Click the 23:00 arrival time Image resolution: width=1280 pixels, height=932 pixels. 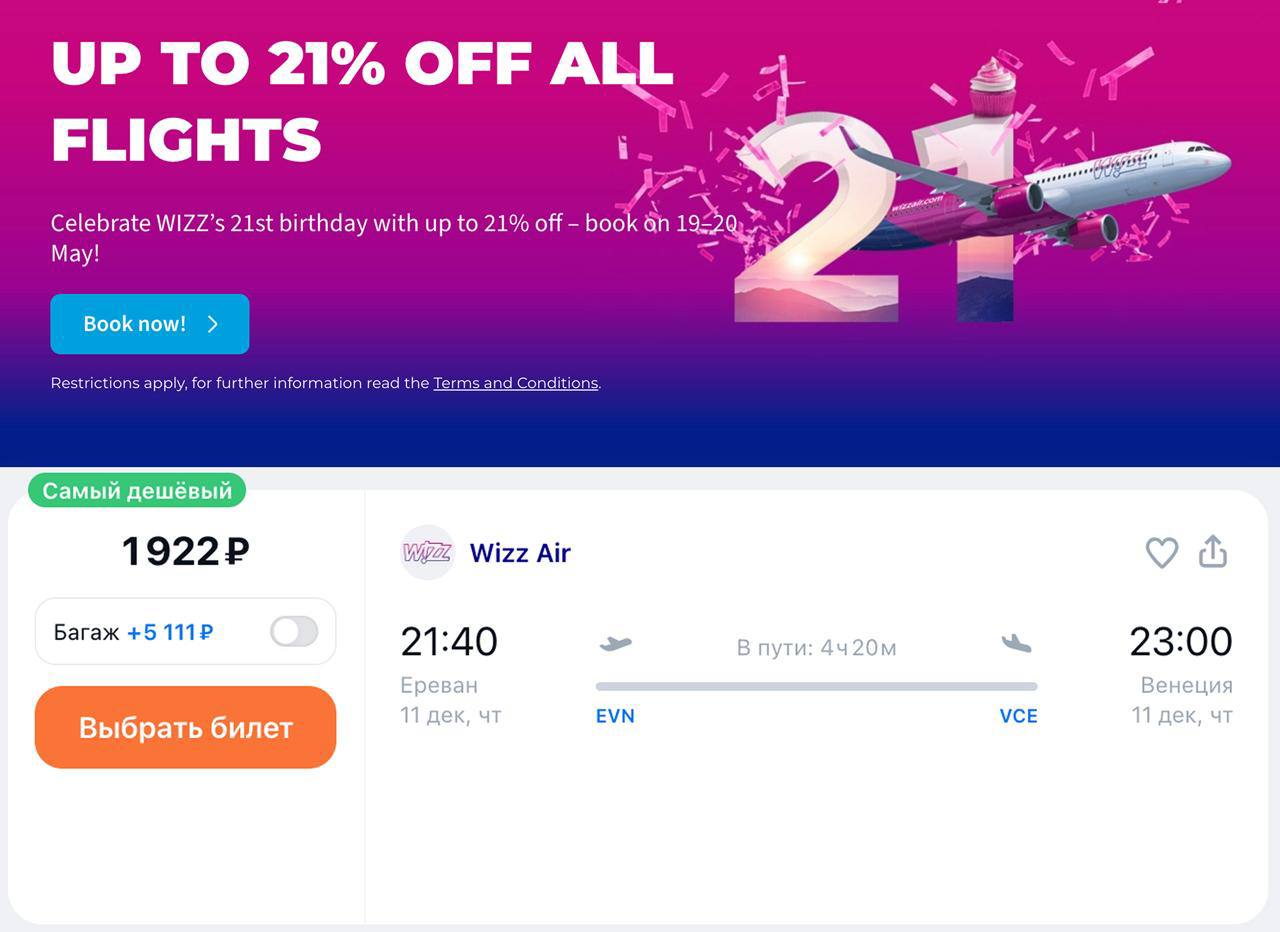pyautogui.click(x=1181, y=642)
